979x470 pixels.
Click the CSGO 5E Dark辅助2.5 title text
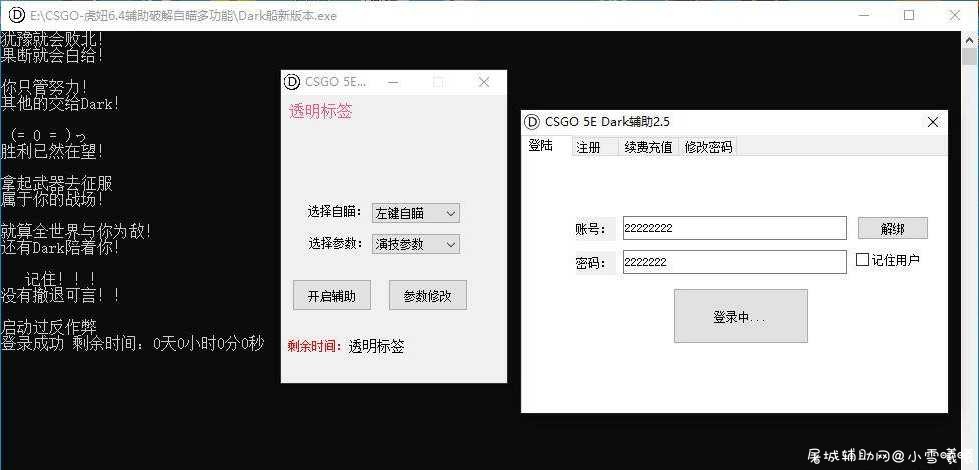click(x=607, y=122)
